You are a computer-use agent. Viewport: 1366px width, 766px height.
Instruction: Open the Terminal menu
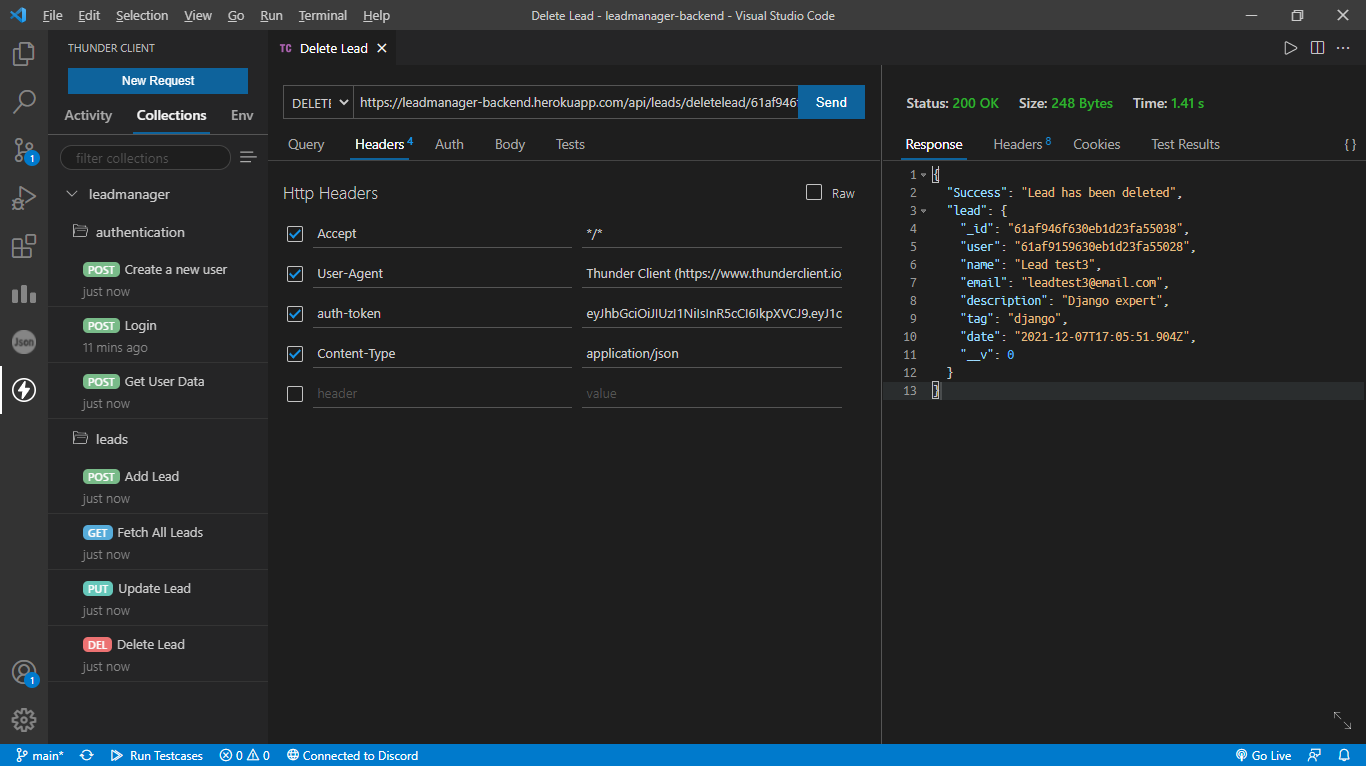tap(323, 16)
